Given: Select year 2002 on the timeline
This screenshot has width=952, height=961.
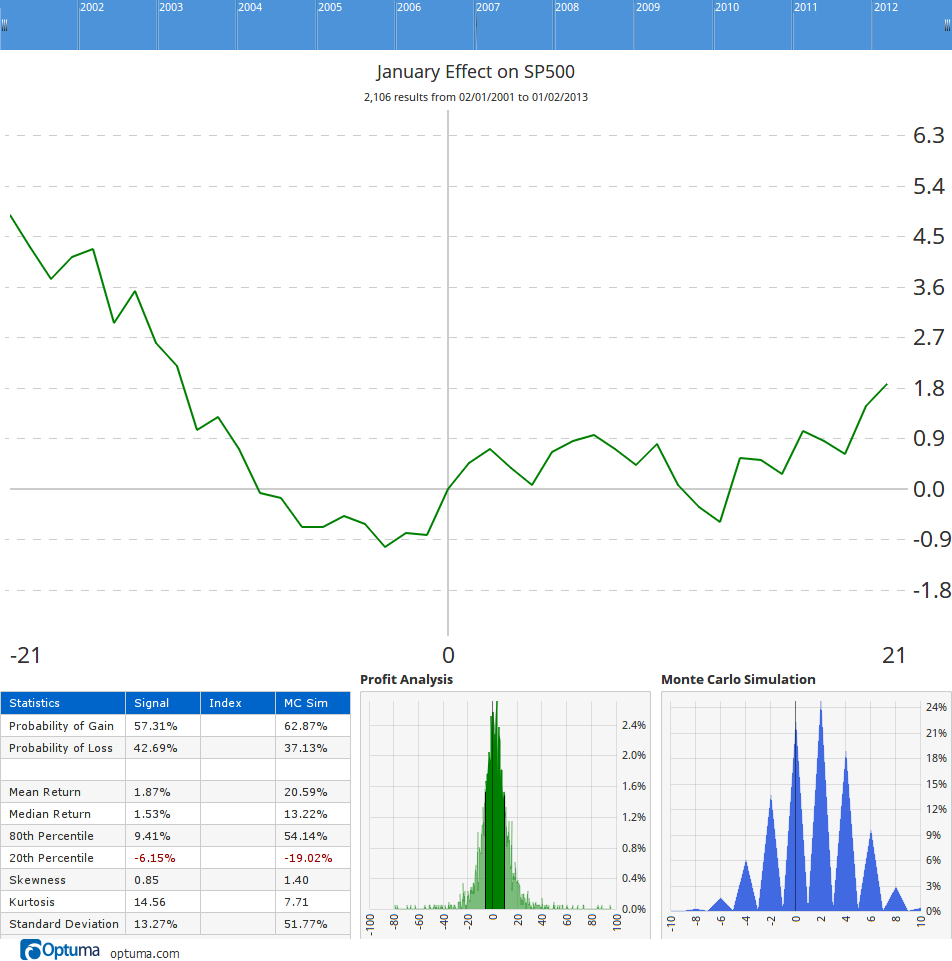Looking at the screenshot, I should (x=92, y=7).
